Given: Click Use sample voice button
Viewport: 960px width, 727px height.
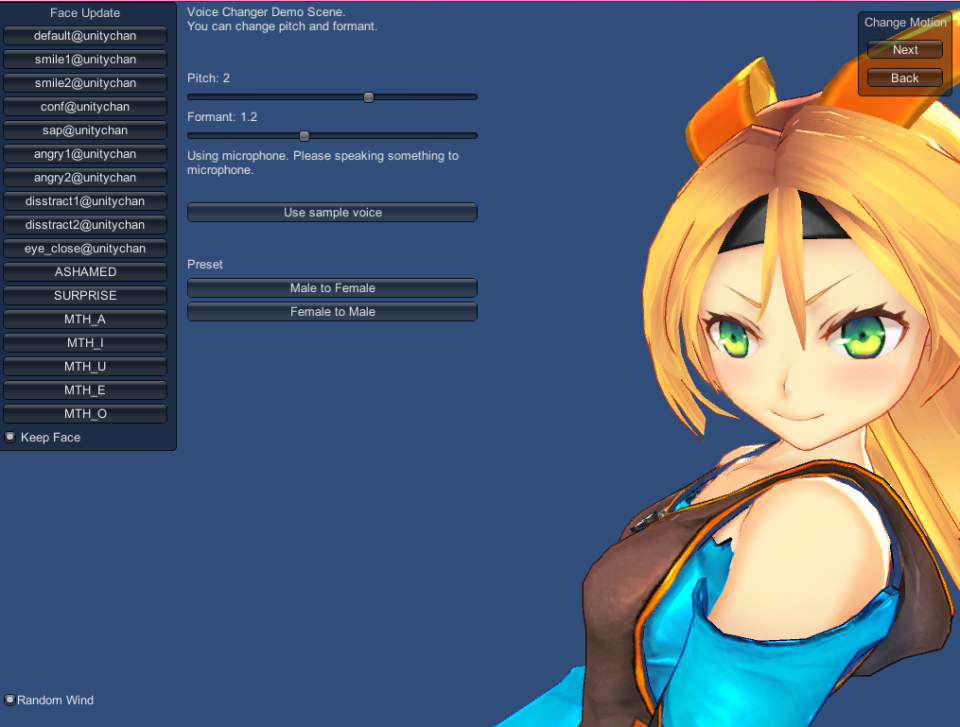Looking at the screenshot, I should [332, 213].
